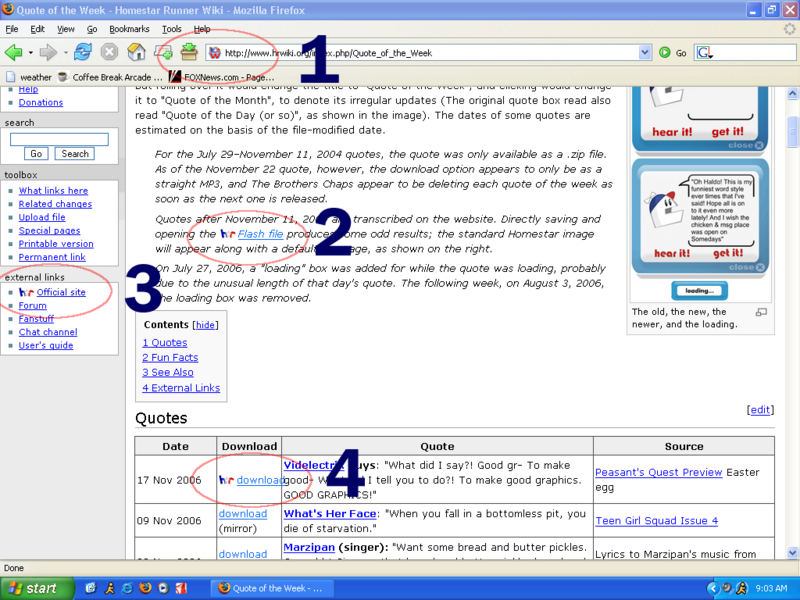Screen dimensions: 800x600
Task: Click the throbber activity indicator
Action: pyautogui.click(x=789, y=29)
